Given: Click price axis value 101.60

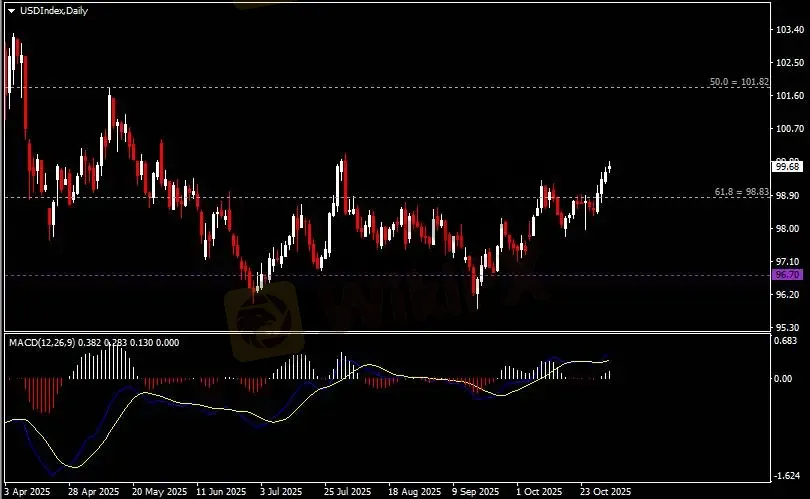Looking at the screenshot, I should [x=790, y=96].
